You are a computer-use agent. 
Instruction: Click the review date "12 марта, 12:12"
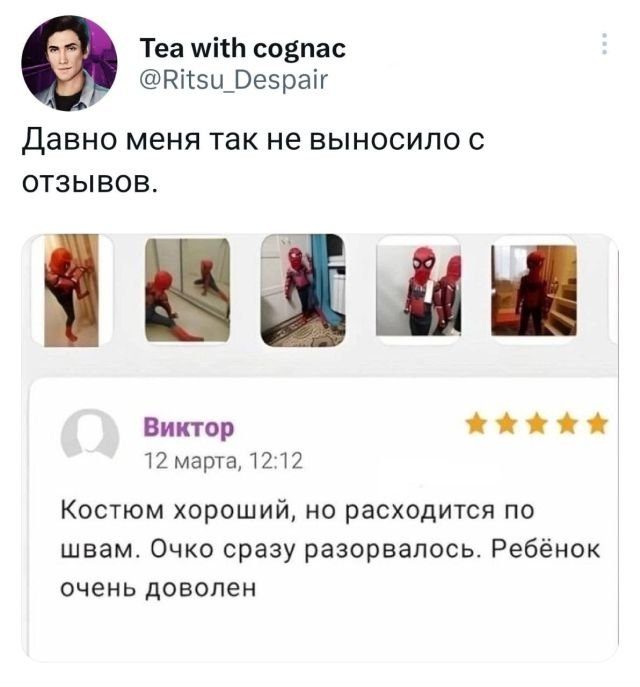tap(223, 461)
